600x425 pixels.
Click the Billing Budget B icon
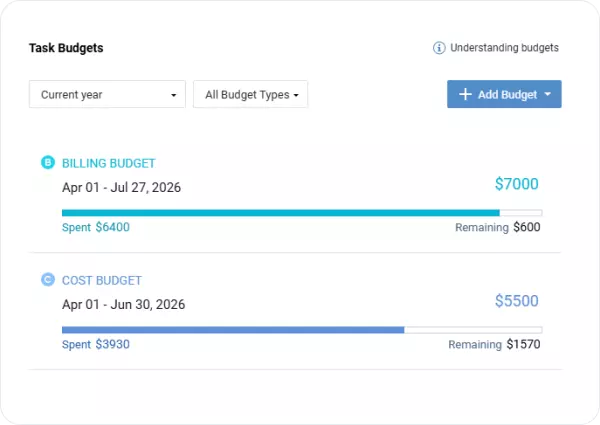48,162
